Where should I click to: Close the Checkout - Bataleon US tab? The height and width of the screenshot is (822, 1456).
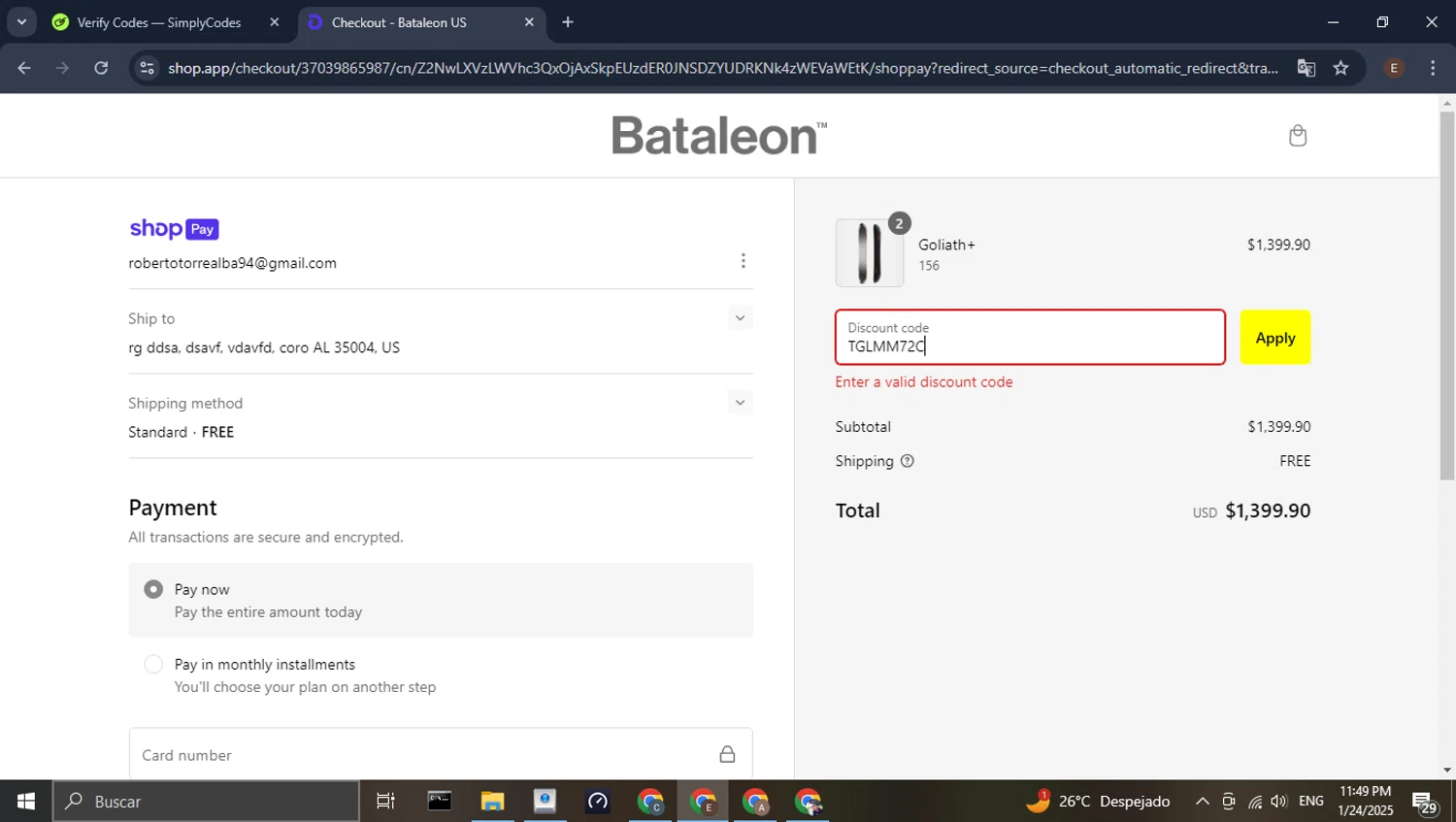click(529, 22)
